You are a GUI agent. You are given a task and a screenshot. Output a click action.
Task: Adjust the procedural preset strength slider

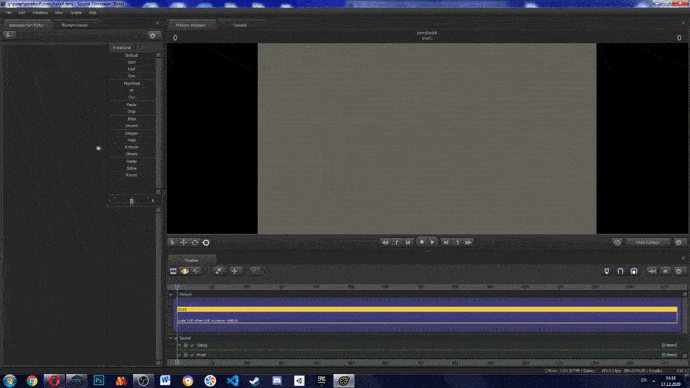132,201
